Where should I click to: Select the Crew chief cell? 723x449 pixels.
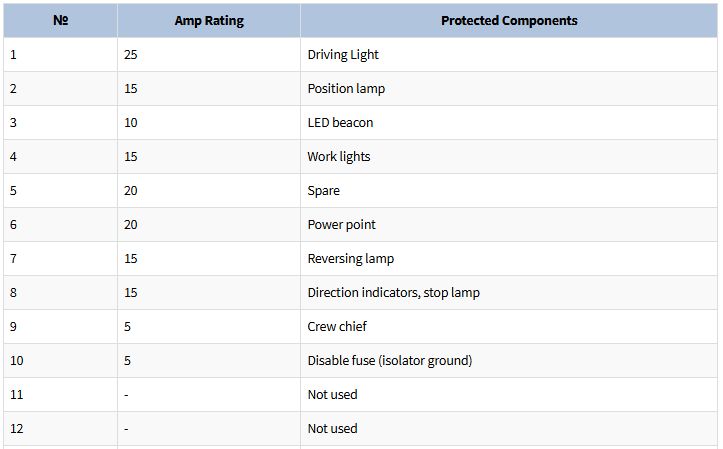click(x=337, y=327)
